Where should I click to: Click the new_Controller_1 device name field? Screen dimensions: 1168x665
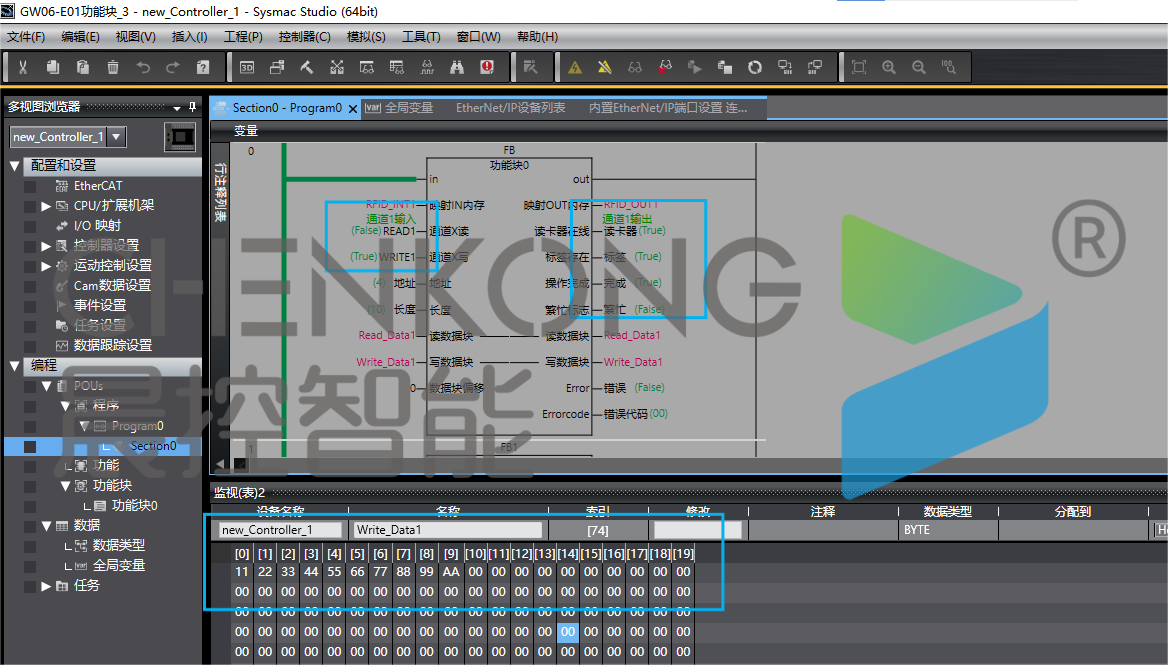tap(281, 530)
